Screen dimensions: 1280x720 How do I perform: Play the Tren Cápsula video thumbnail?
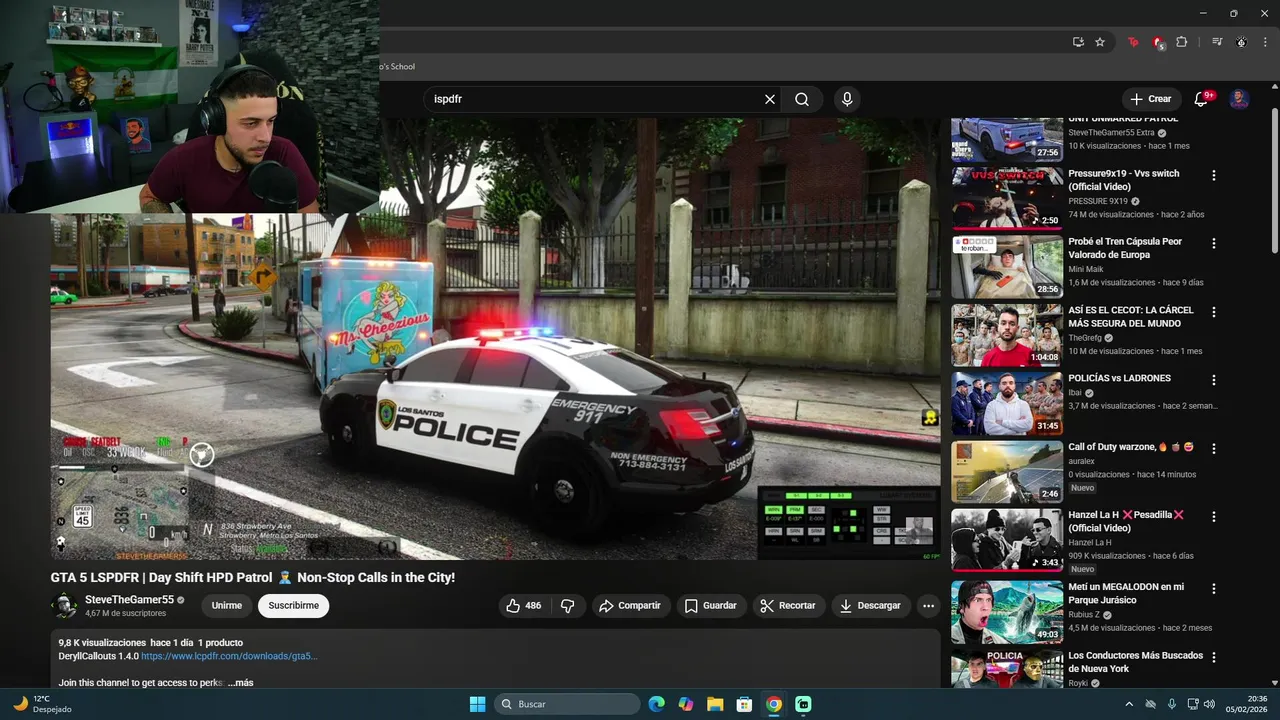click(x=1007, y=266)
